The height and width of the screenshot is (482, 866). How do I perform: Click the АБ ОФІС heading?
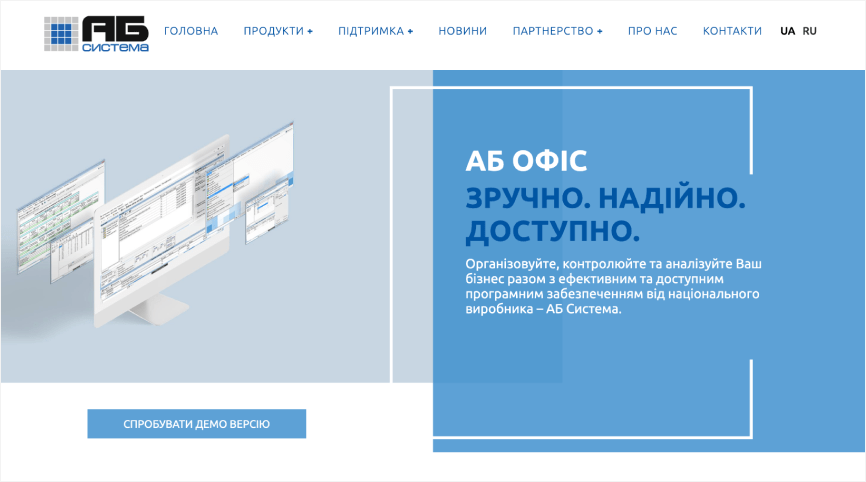[x=526, y=161]
